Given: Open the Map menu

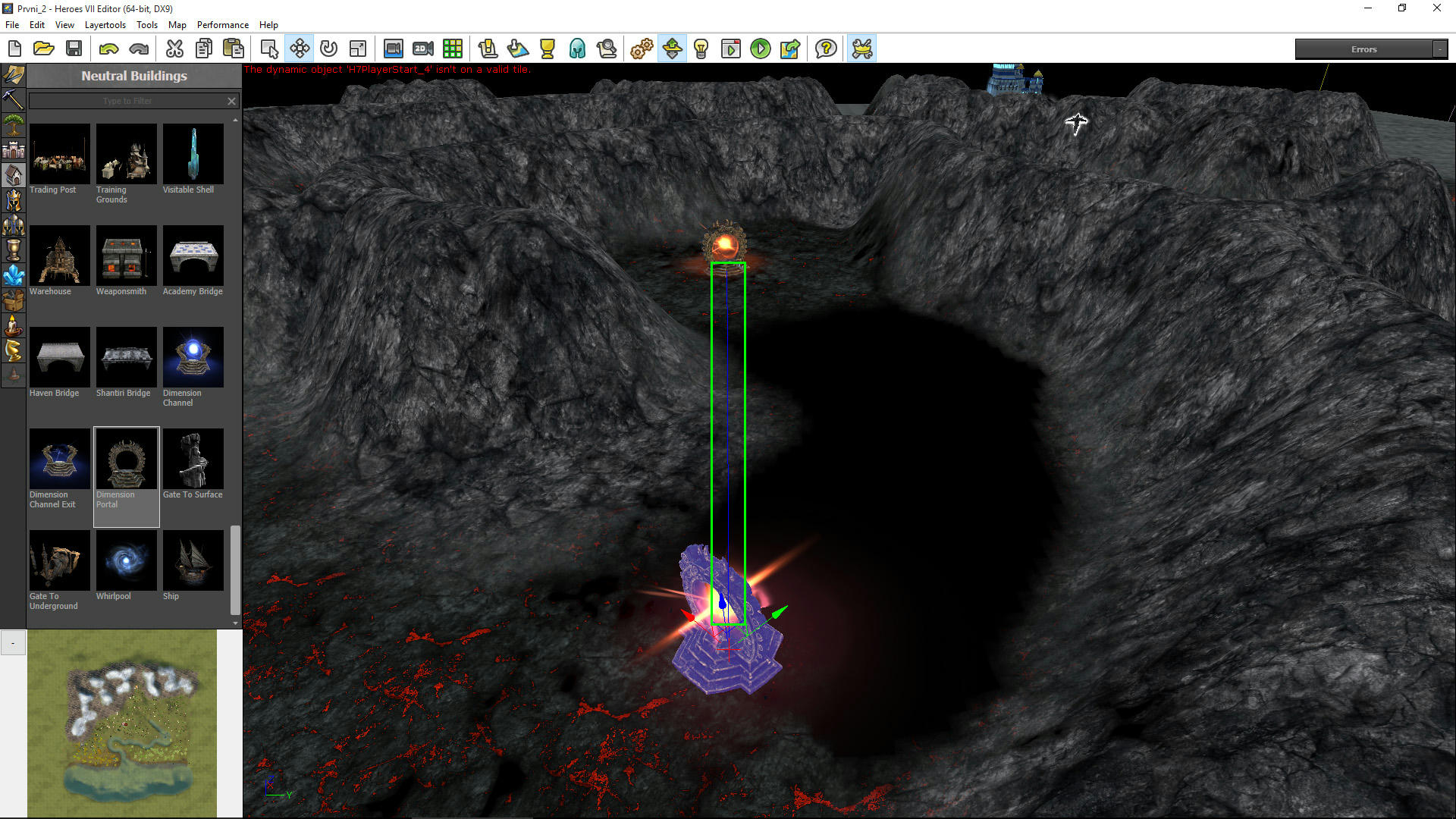Looking at the screenshot, I should coord(177,25).
